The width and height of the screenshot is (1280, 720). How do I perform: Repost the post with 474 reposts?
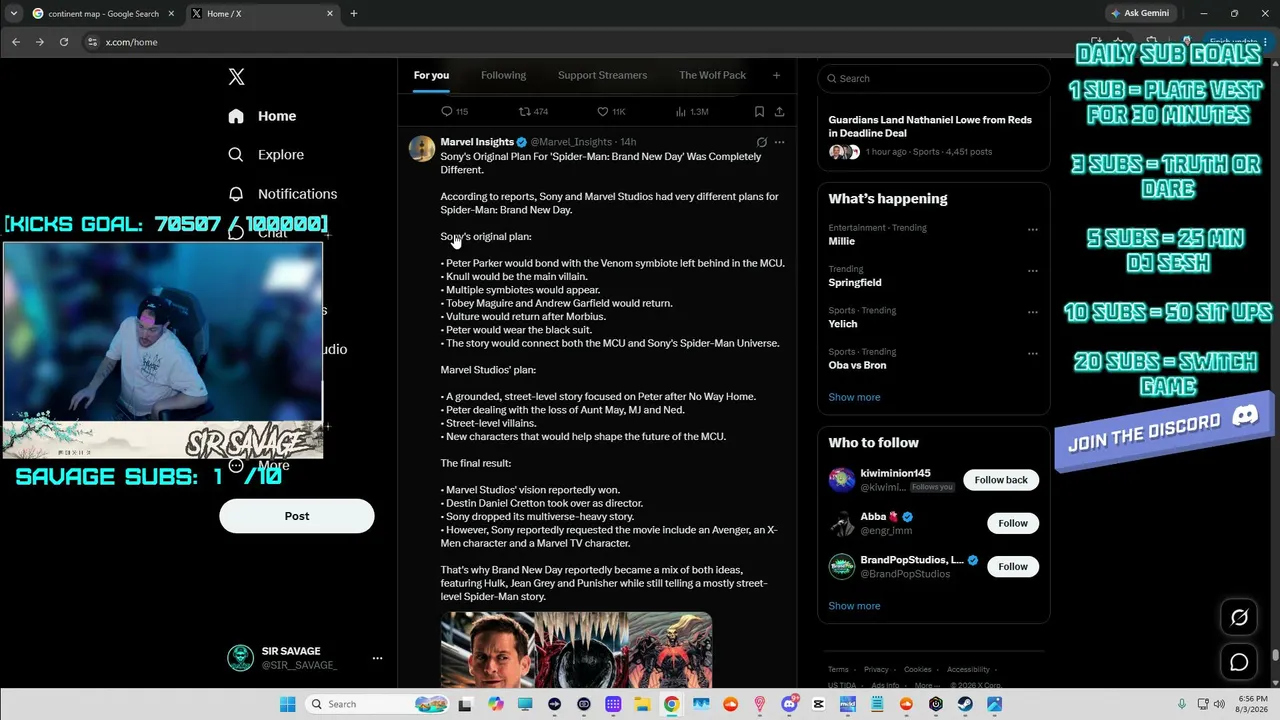point(533,111)
